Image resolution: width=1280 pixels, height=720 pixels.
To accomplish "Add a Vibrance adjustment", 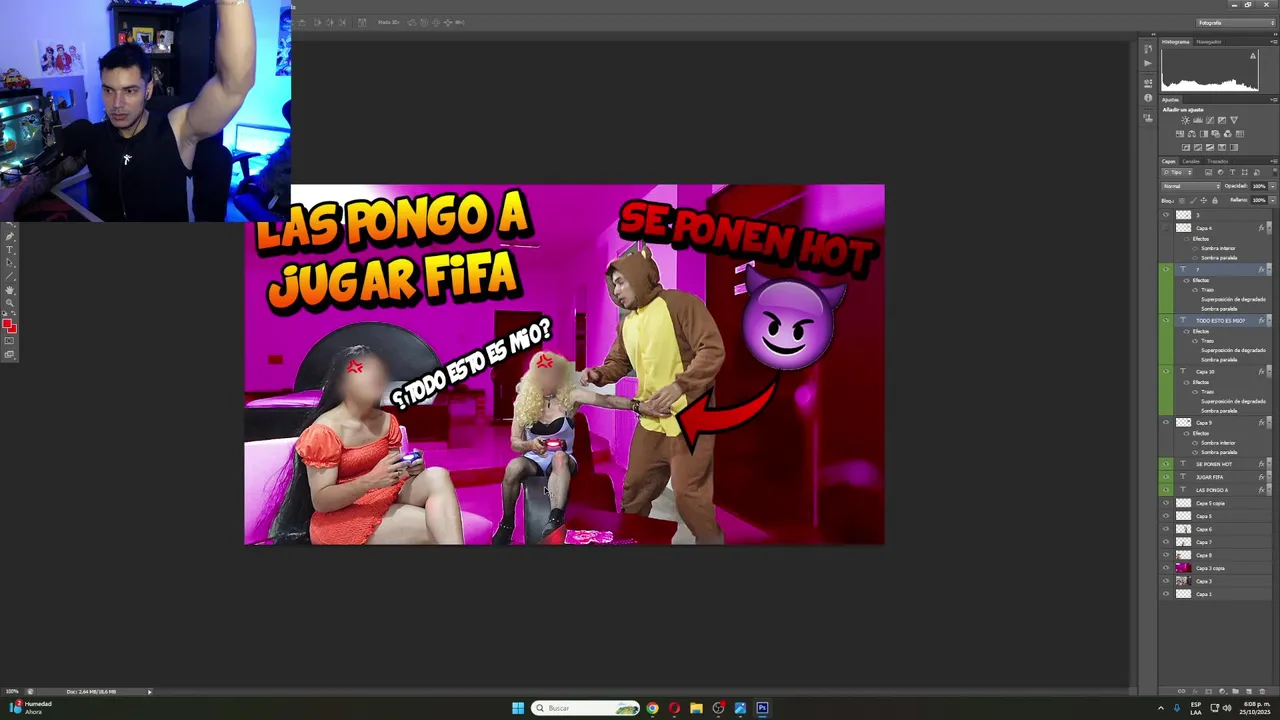I will coord(1234,120).
